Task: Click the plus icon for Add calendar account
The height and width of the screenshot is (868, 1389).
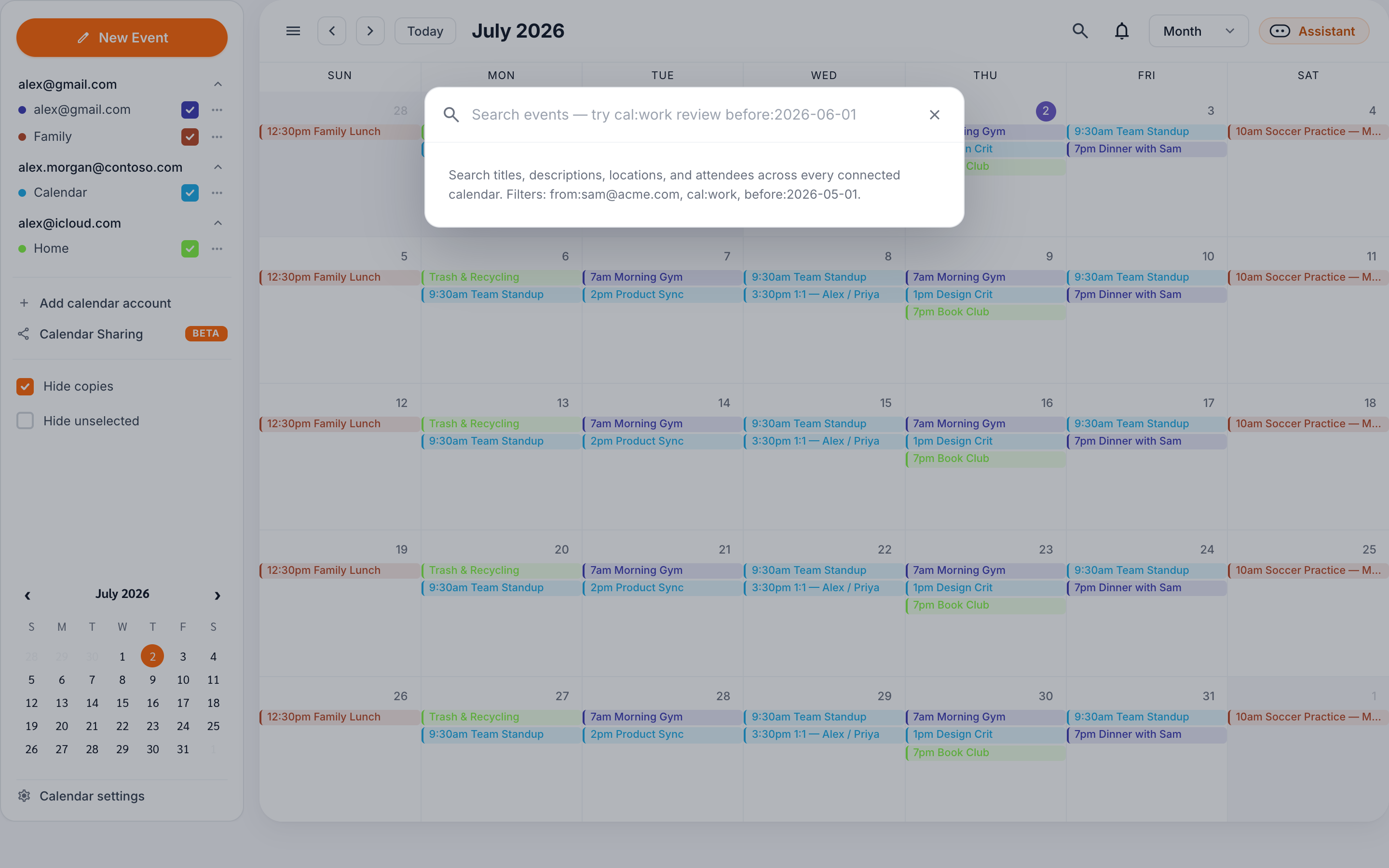Action: (24, 303)
